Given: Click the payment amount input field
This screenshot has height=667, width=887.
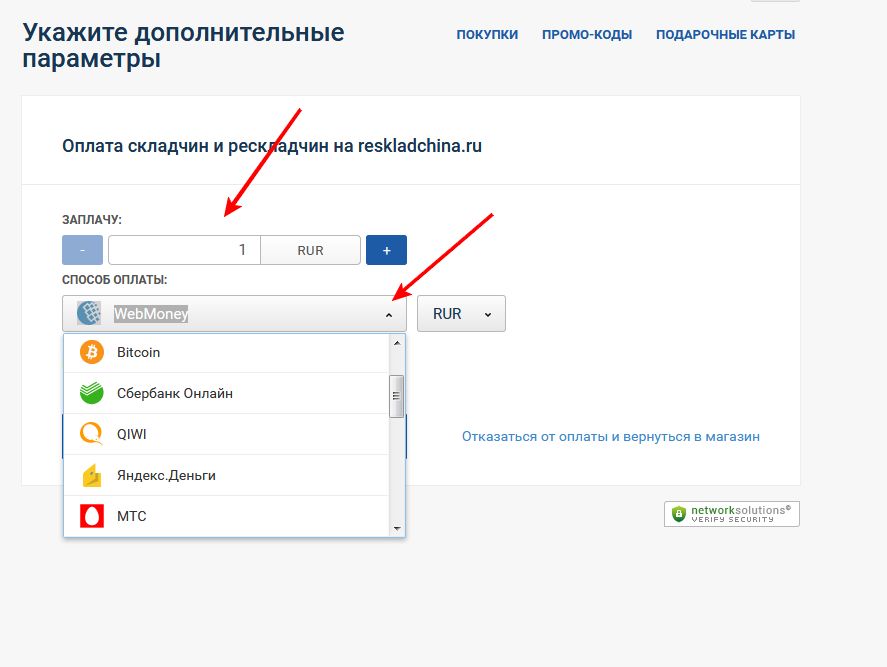Looking at the screenshot, I should tap(184, 250).
